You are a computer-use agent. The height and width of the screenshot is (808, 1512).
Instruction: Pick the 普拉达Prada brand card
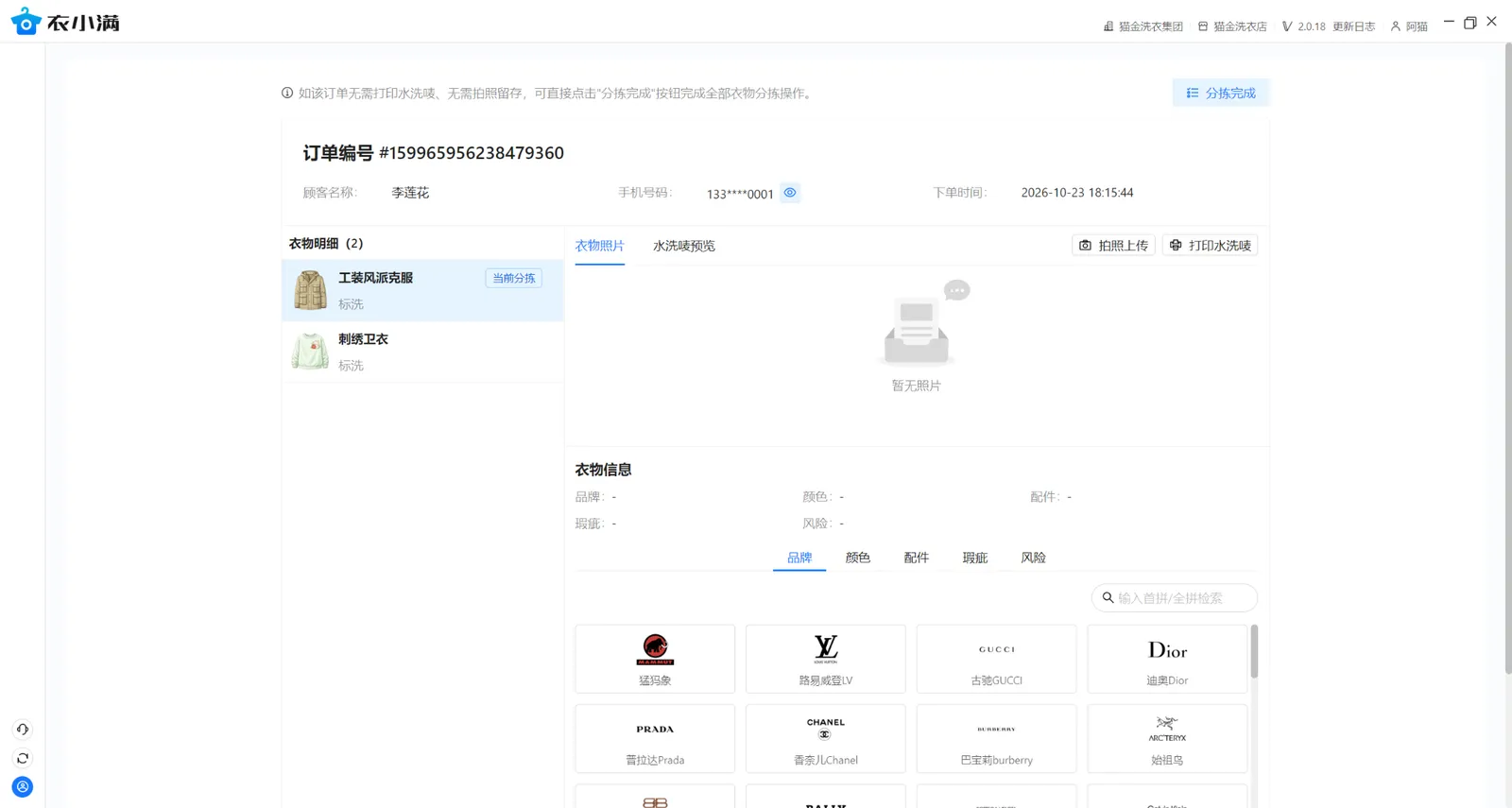(655, 738)
